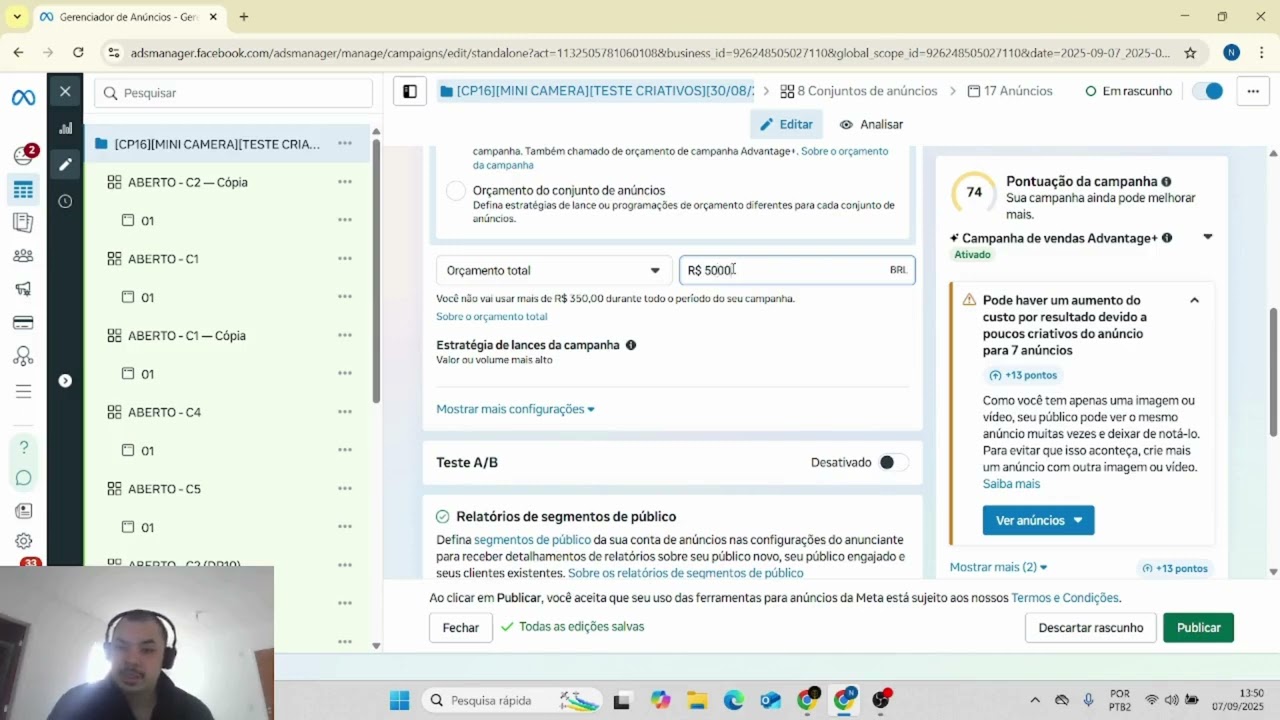Open the Orçamento total dropdown

click(x=553, y=270)
